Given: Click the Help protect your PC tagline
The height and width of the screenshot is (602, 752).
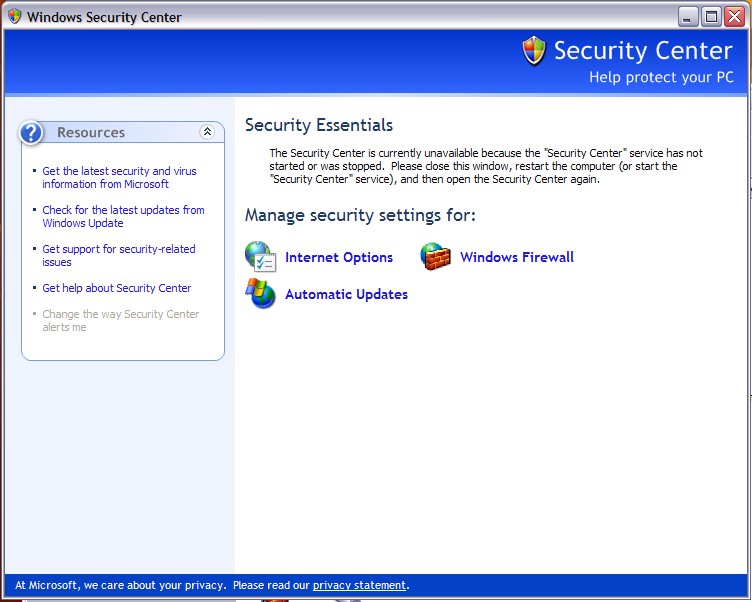Looking at the screenshot, I should 661,77.
